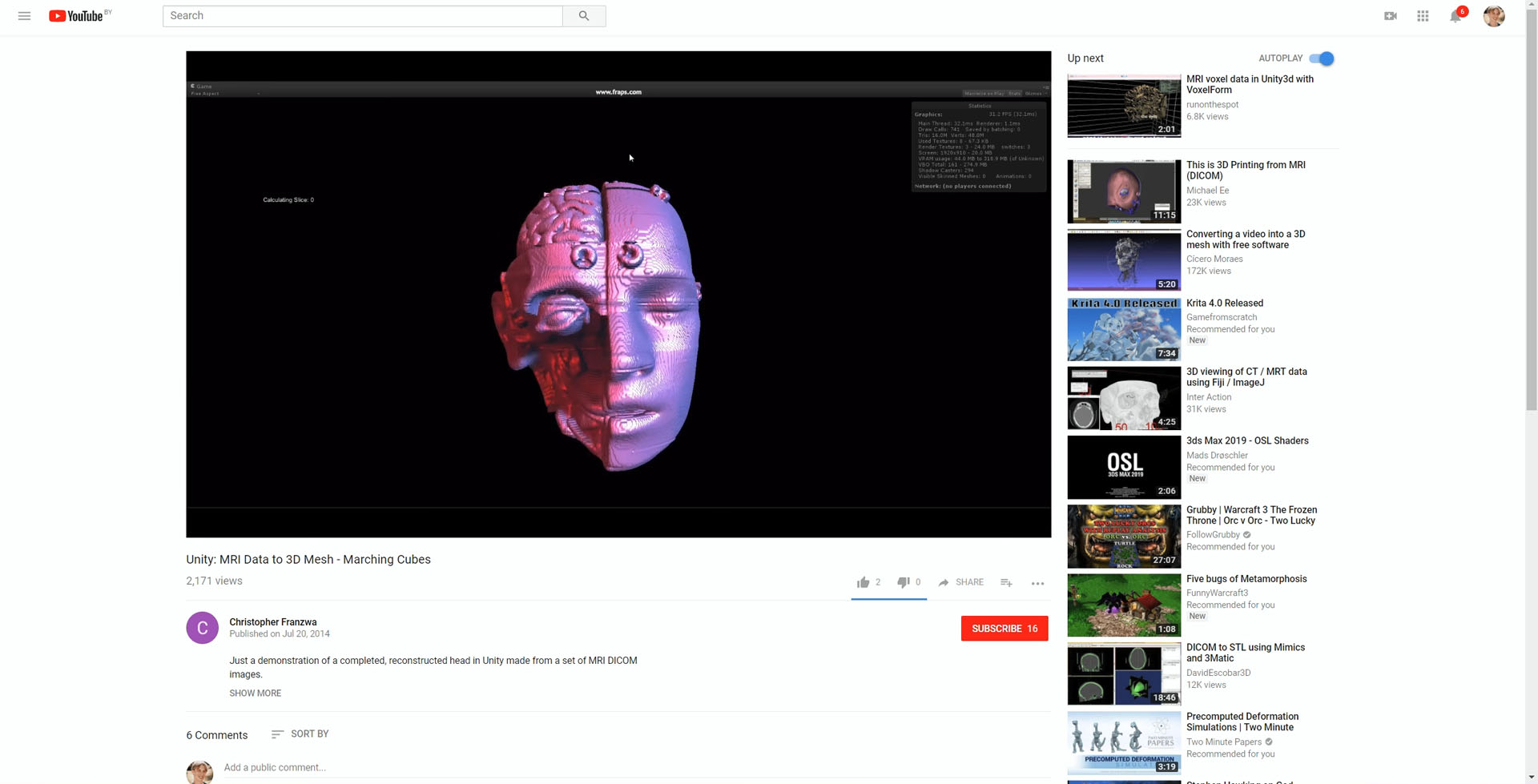Click the Search input field
The width and height of the screenshot is (1538, 784).
(363, 16)
